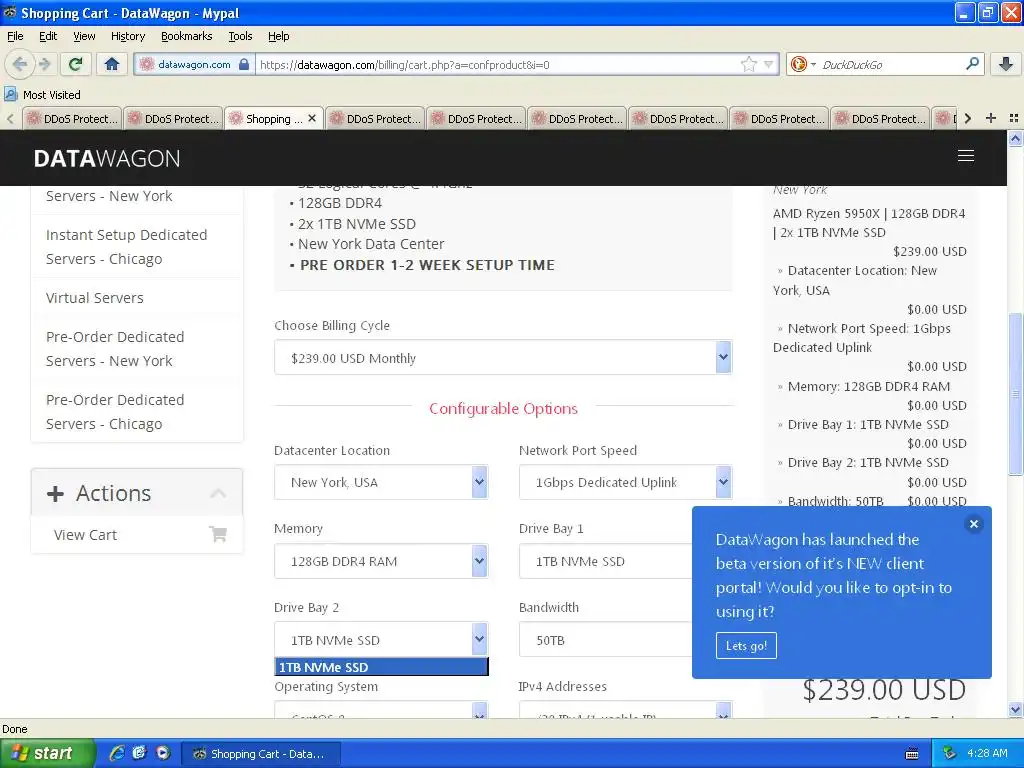Open the Operating System dropdown
The height and width of the screenshot is (768, 1024).
coord(381,710)
